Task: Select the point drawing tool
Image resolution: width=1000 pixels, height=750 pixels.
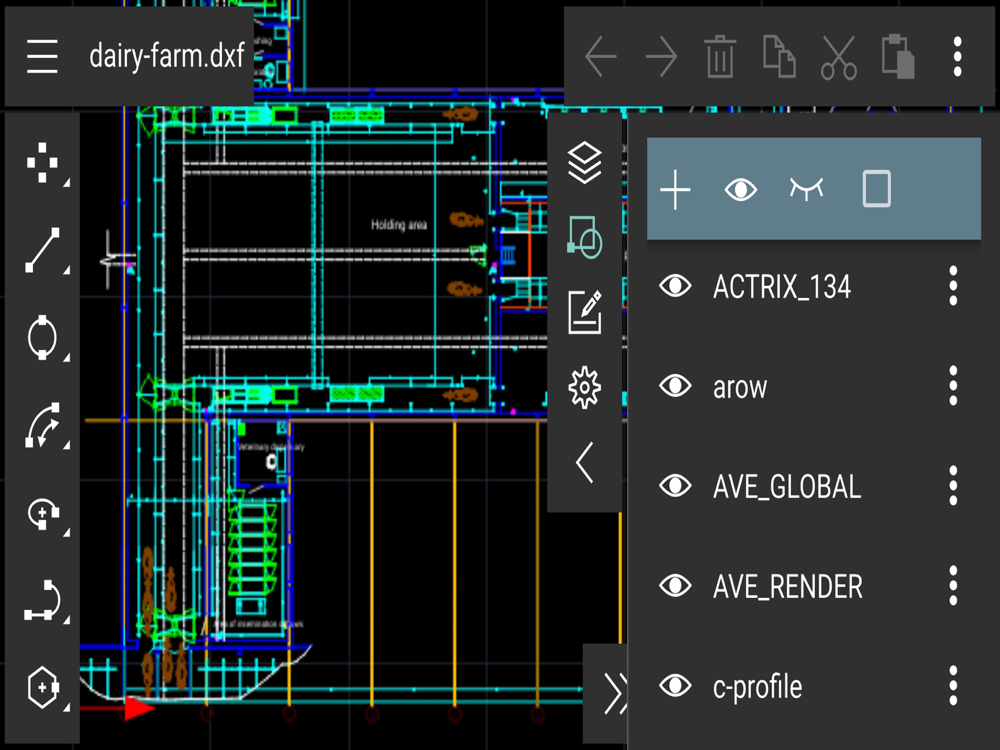Action: [x=43, y=163]
